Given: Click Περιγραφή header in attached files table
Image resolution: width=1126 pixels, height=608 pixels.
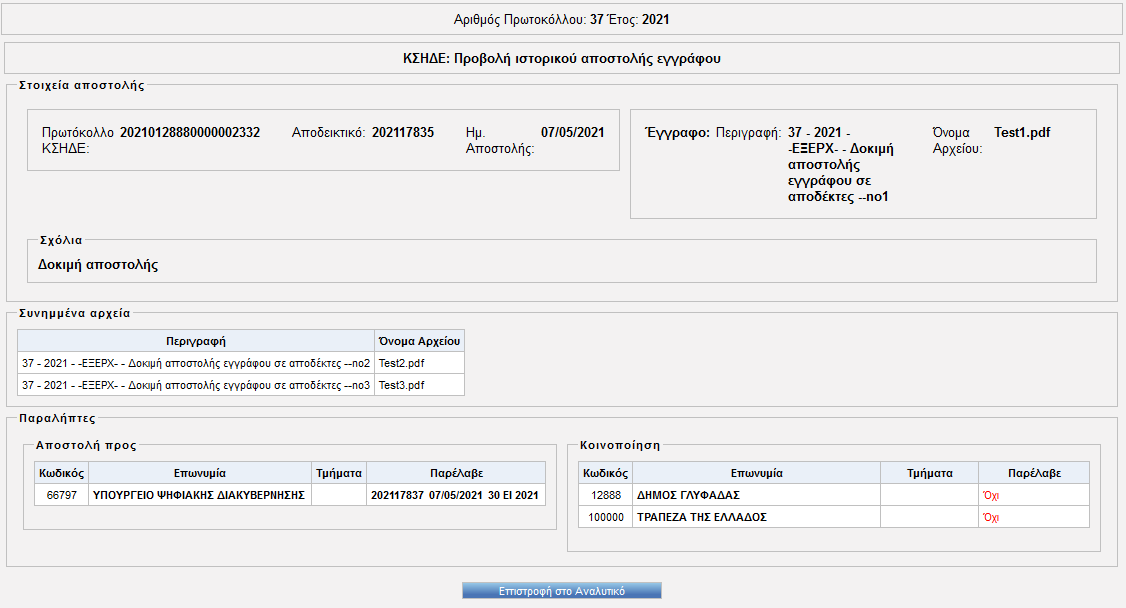Looking at the screenshot, I should coord(196,341).
